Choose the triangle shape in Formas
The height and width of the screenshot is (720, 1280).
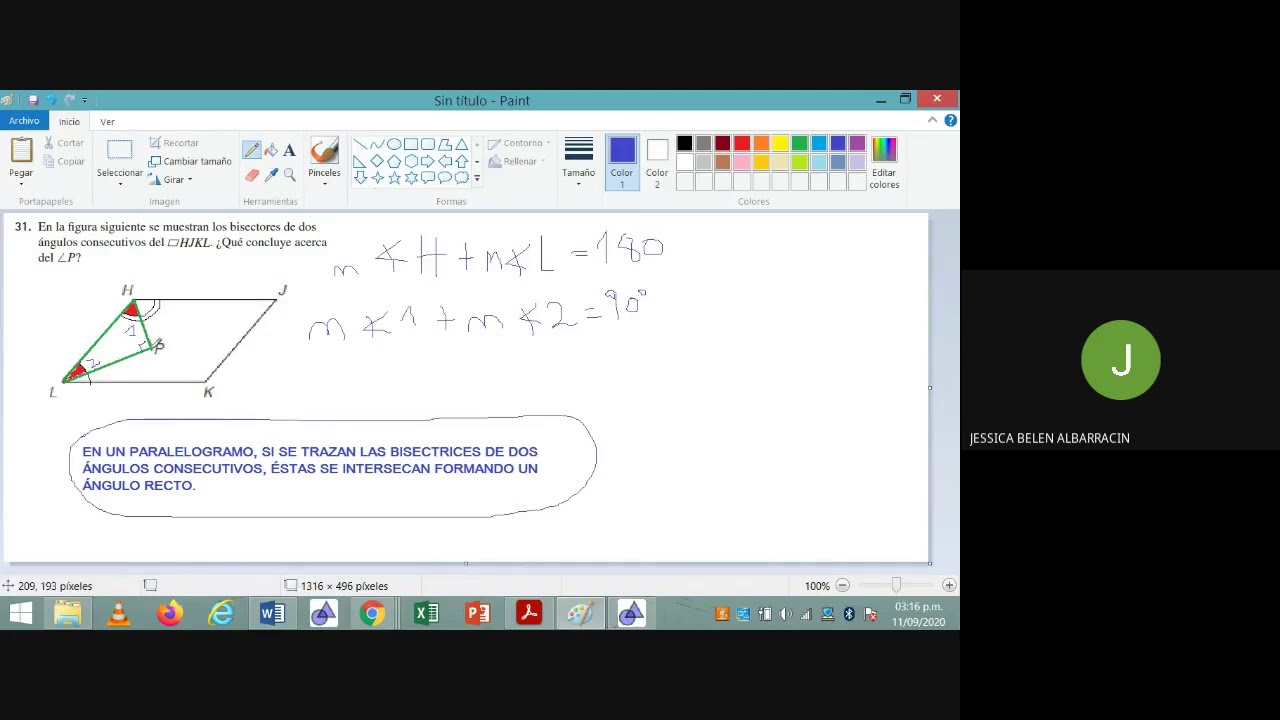[x=461, y=144]
